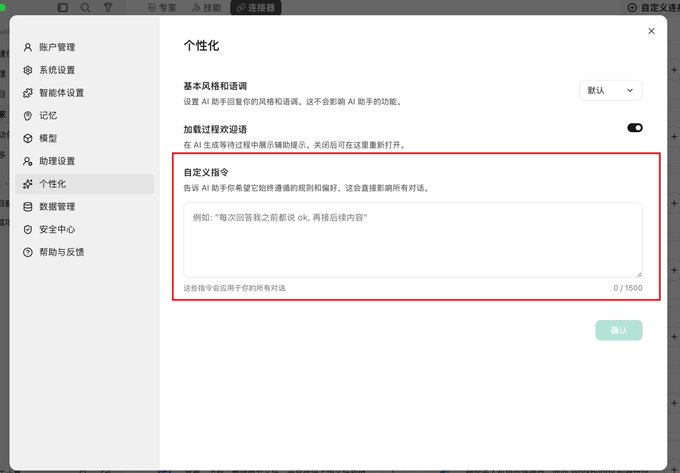Click chevron arrow in 默认 dropdown
Image resolution: width=680 pixels, height=473 pixels.
click(x=630, y=90)
